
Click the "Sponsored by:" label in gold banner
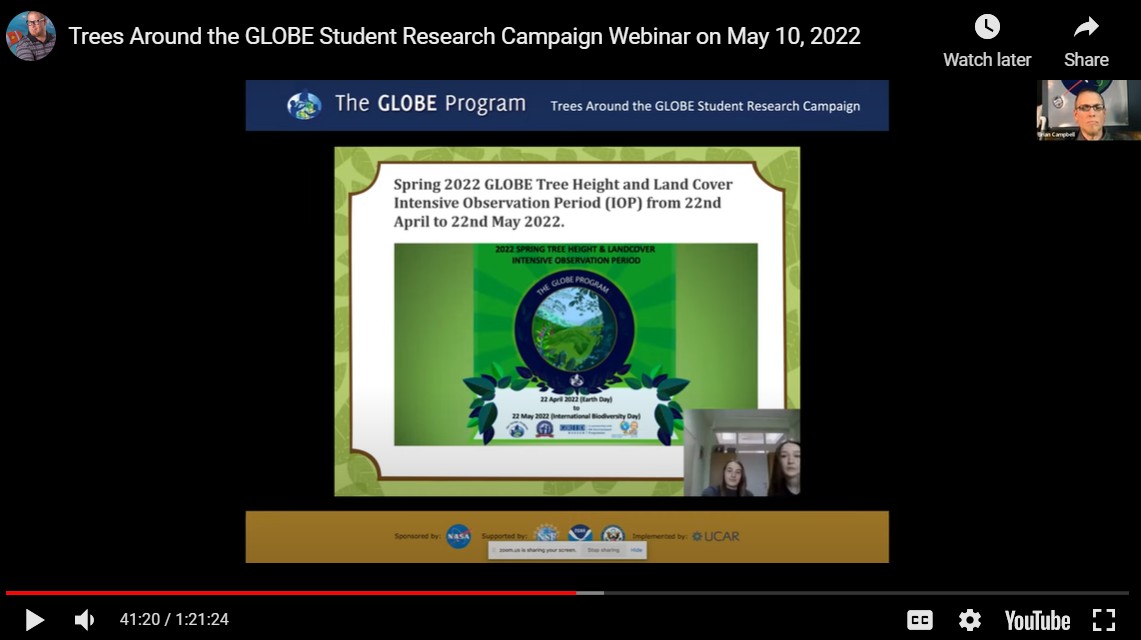(x=417, y=537)
